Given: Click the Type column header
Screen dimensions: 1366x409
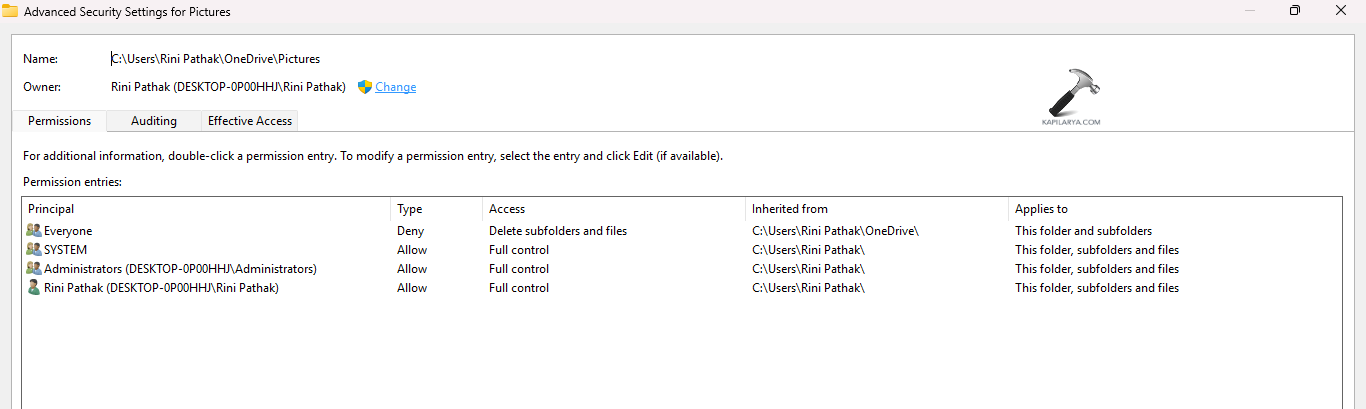Looking at the screenshot, I should click(410, 209).
